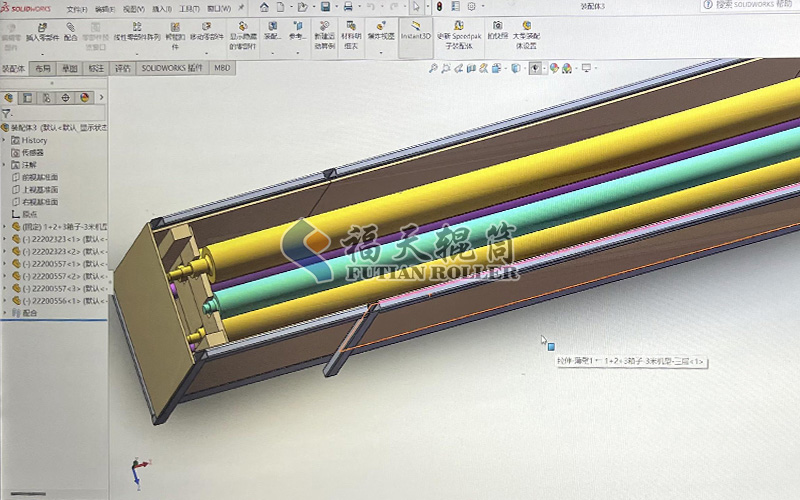Expand the 配合 (Mates) folder node
The image size is (800, 500).
point(4,313)
